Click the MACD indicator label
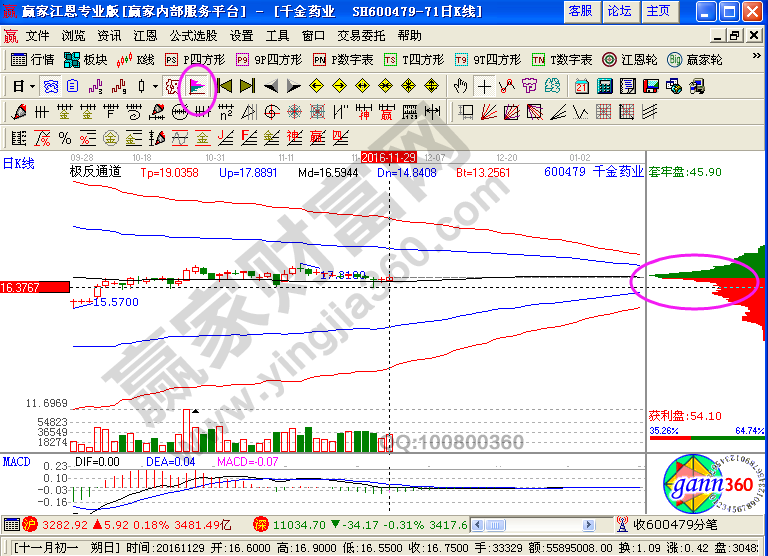 [x=16, y=462]
